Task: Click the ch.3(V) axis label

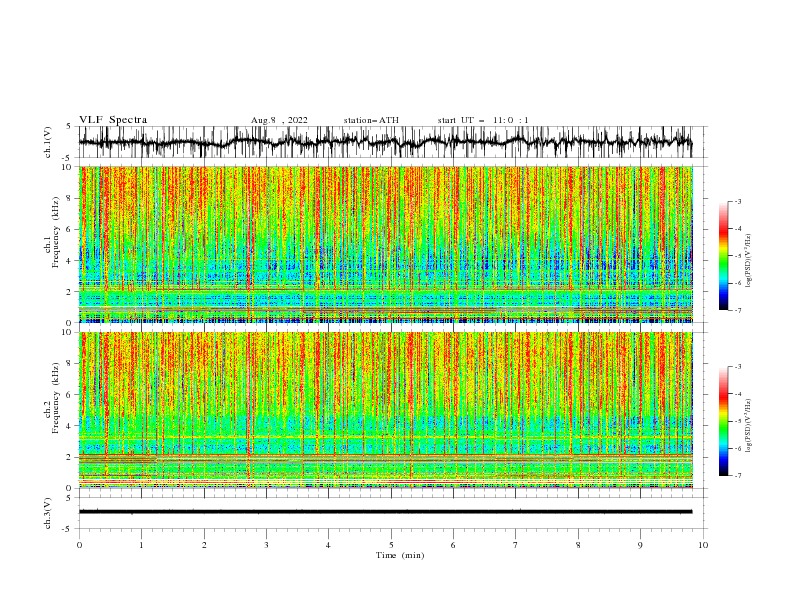Action: 48,513
